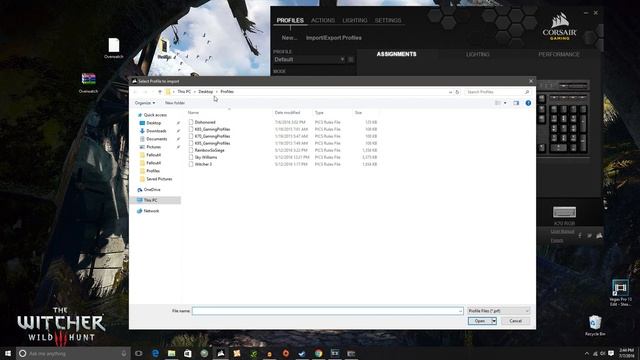
Task: Click New... in the Corsair profiles bar
Action: coord(289,38)
